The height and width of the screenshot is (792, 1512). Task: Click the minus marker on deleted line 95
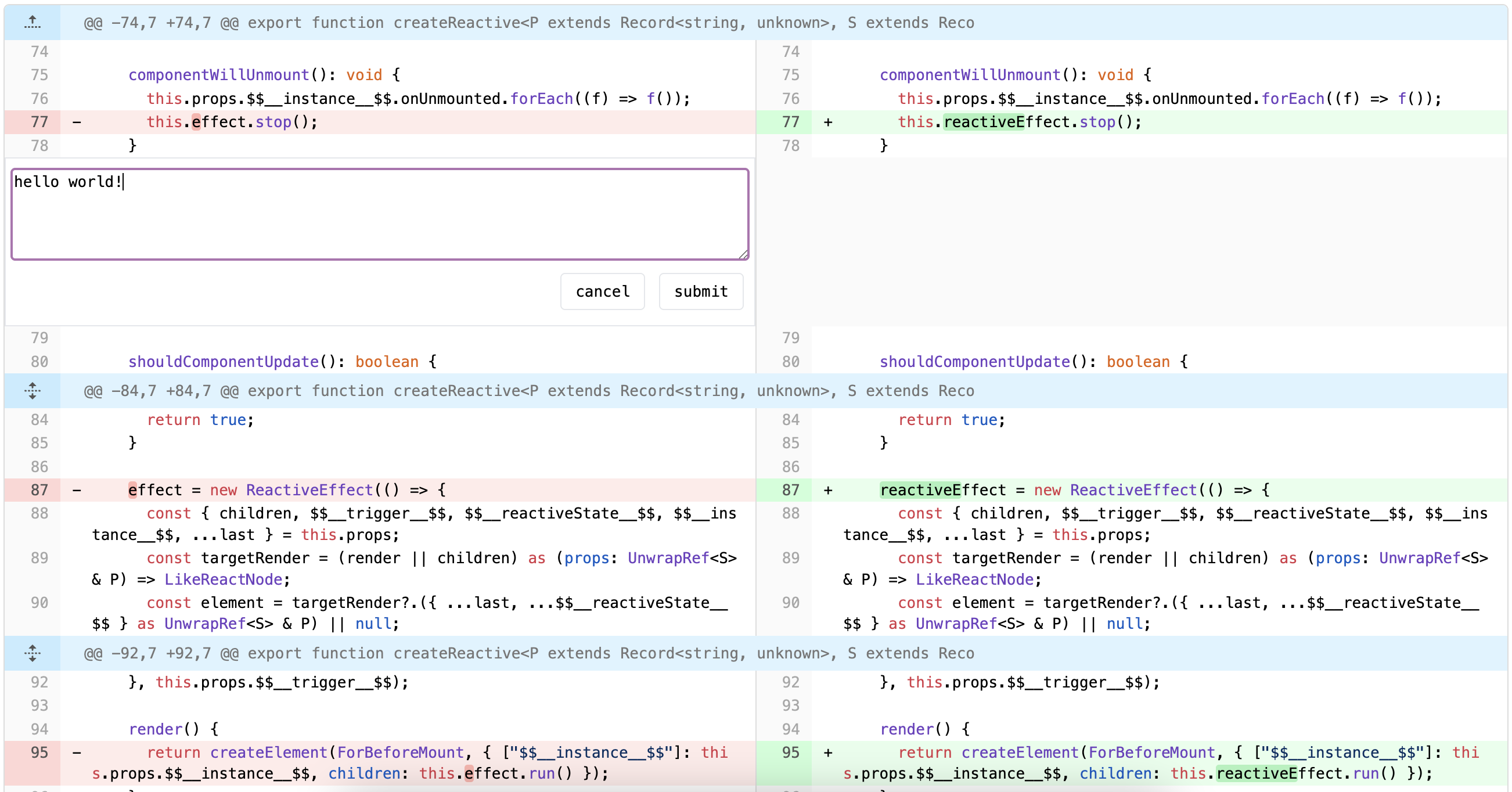(77, 753)
